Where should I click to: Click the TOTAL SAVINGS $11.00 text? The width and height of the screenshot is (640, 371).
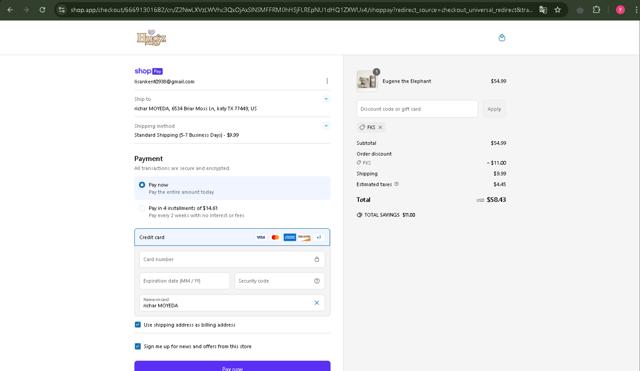pos(389,215)
